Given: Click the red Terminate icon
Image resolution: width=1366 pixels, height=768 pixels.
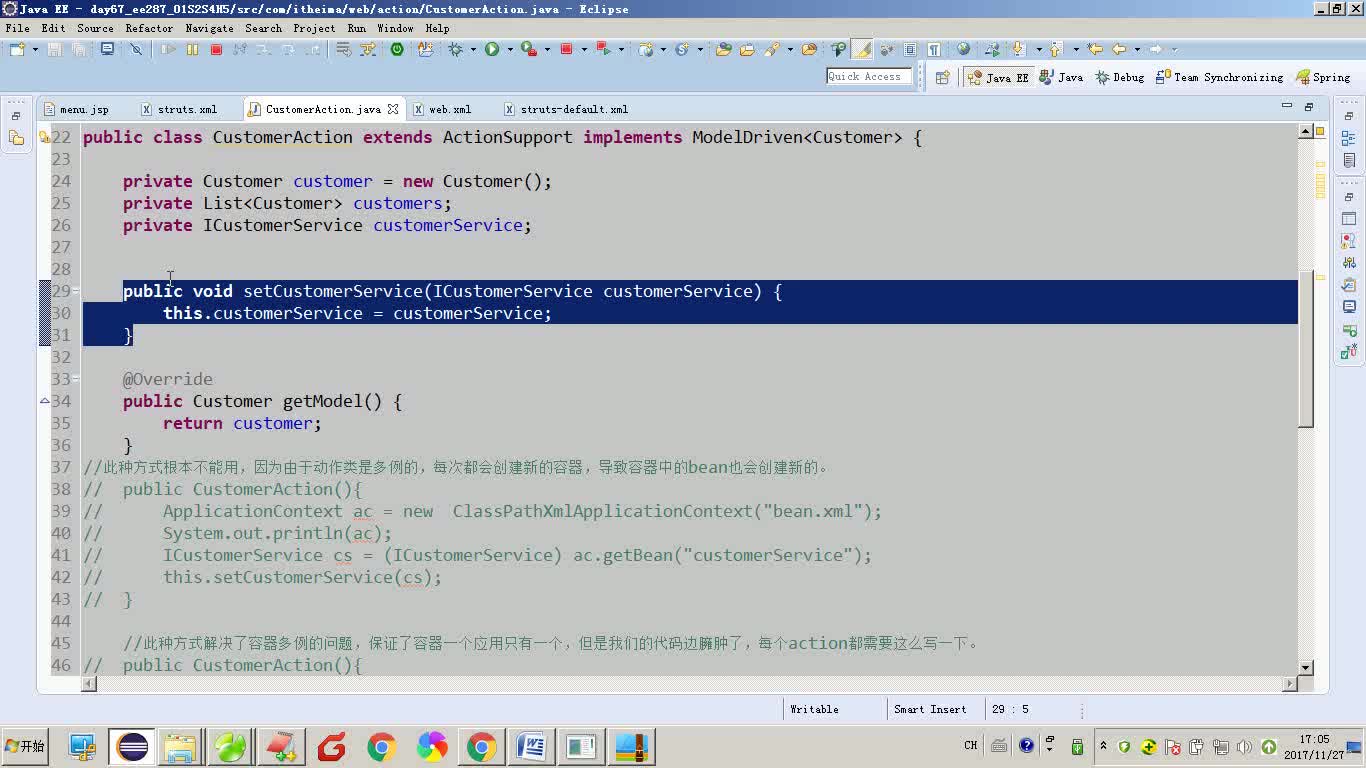Looking at the screenshot, I should (216, 49).
